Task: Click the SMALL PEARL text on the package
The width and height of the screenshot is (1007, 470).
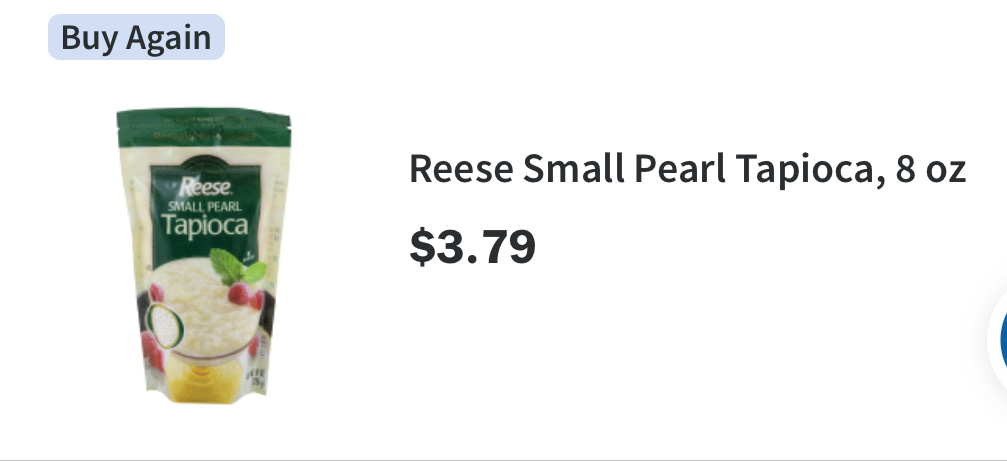Action: click(204, 206)
